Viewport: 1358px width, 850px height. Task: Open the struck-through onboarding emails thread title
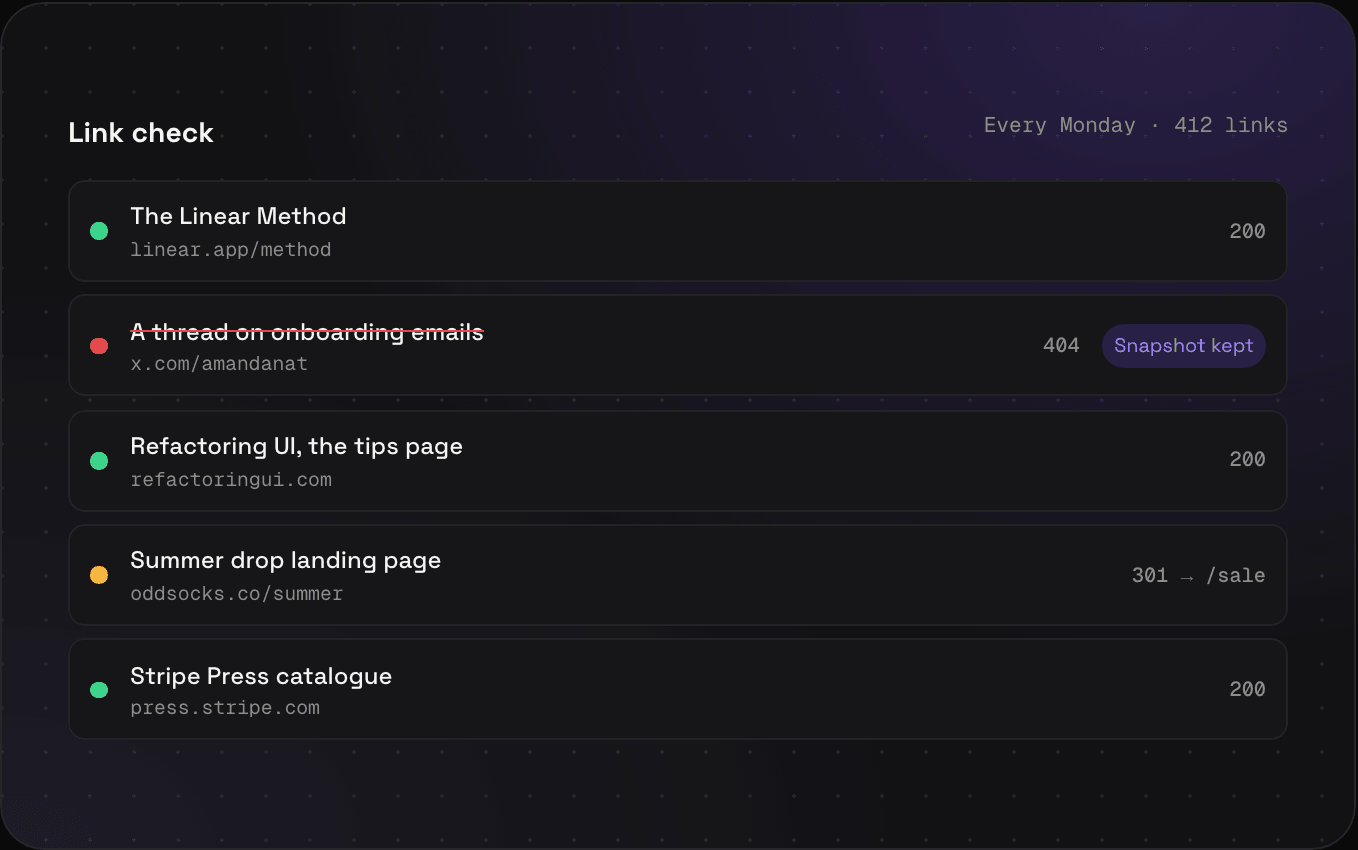coord(307,331)
